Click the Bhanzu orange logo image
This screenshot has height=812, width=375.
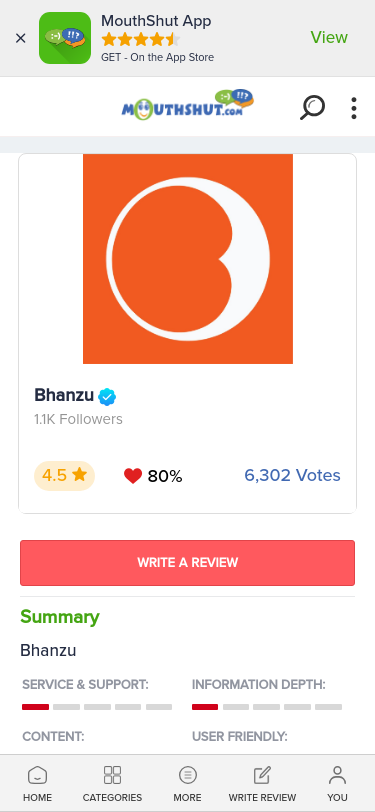(x=188, y=259)
